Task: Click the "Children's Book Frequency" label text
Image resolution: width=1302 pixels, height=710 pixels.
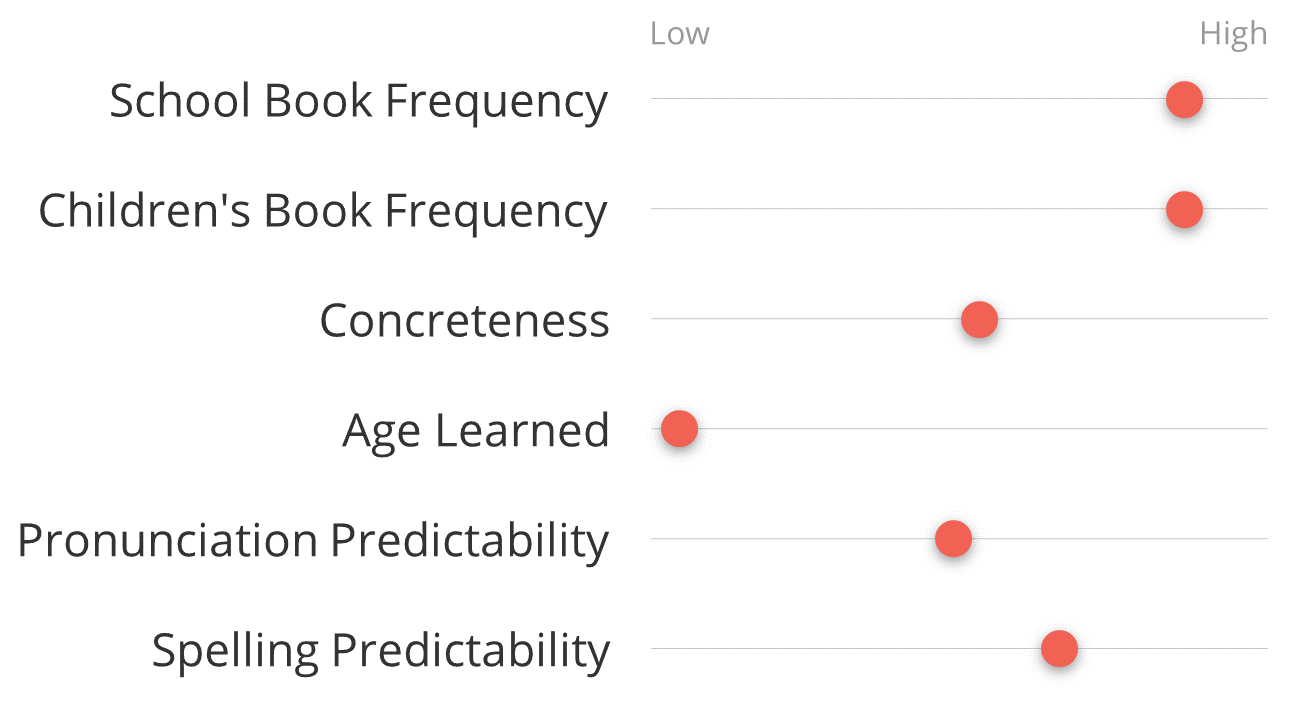Action: click(x=322, y=211)
